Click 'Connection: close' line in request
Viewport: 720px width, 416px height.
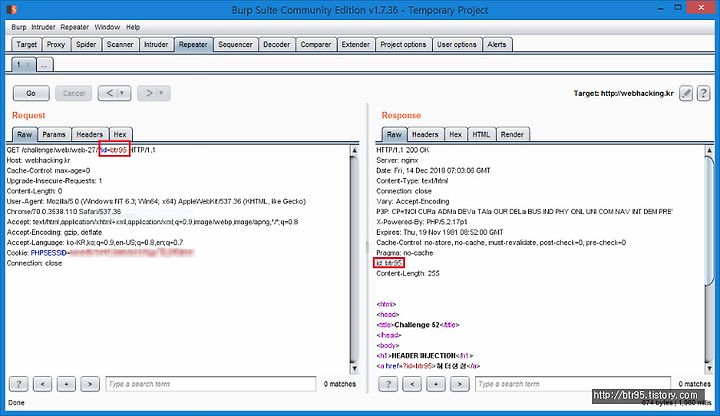tap(34, 263)
